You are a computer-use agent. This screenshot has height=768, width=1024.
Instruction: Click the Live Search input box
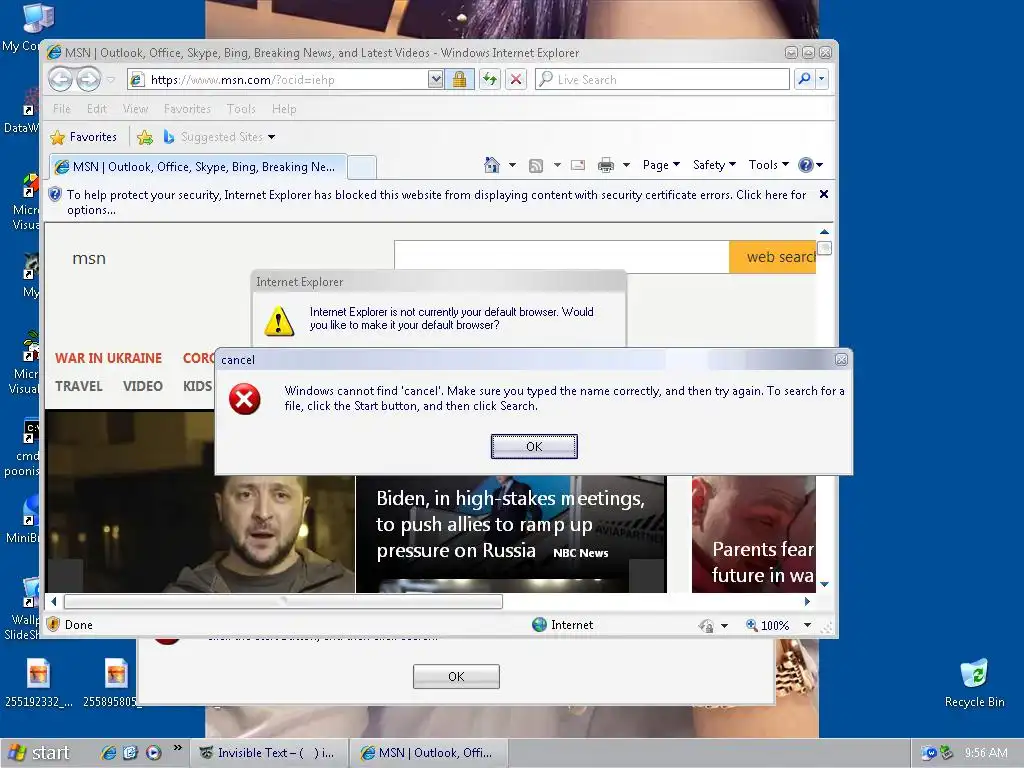(x=662, y=79)
